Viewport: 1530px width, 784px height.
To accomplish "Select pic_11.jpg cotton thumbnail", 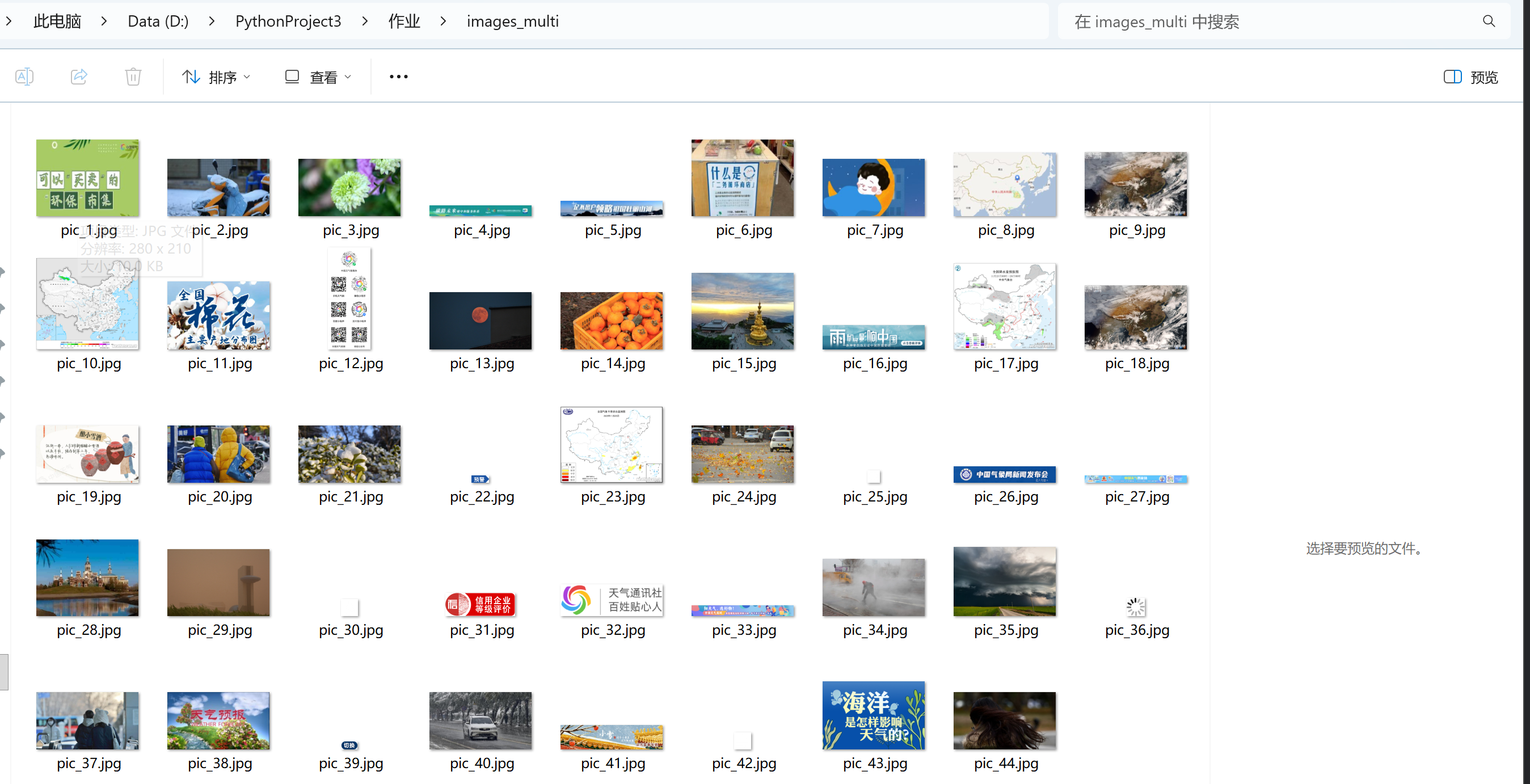I will pos(218,316).
